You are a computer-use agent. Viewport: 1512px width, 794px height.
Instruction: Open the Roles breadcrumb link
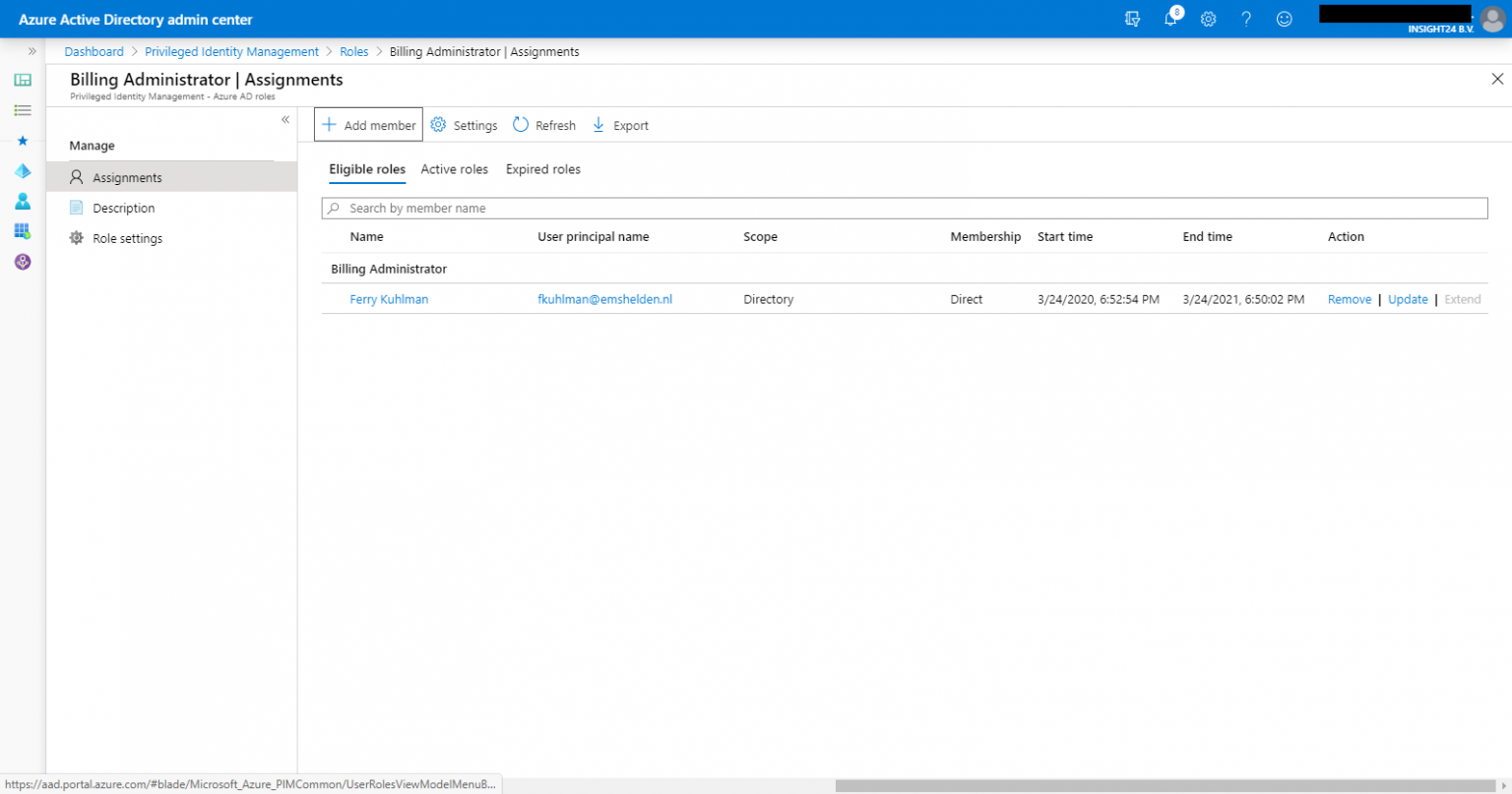click(x=353, y=51)
